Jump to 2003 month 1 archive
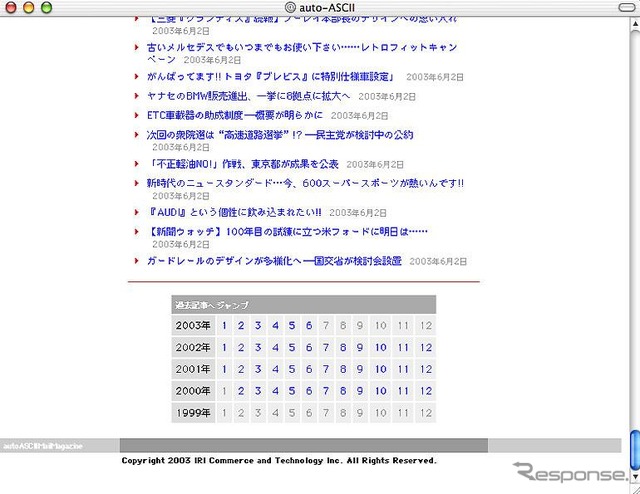 [224, 325]
